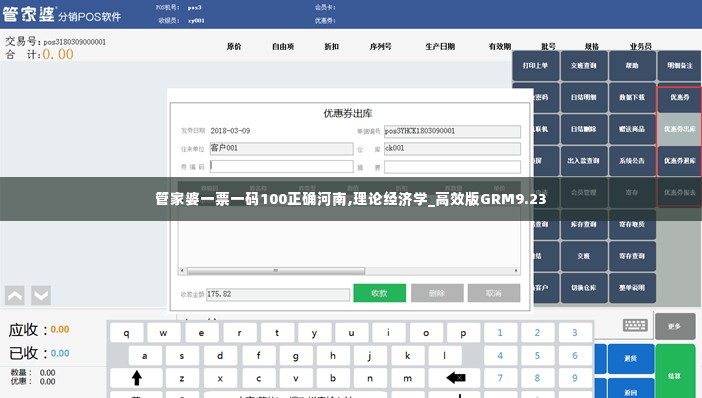
Task: Open the 出入款查询 function button
Action: click(x=584, y=161)
